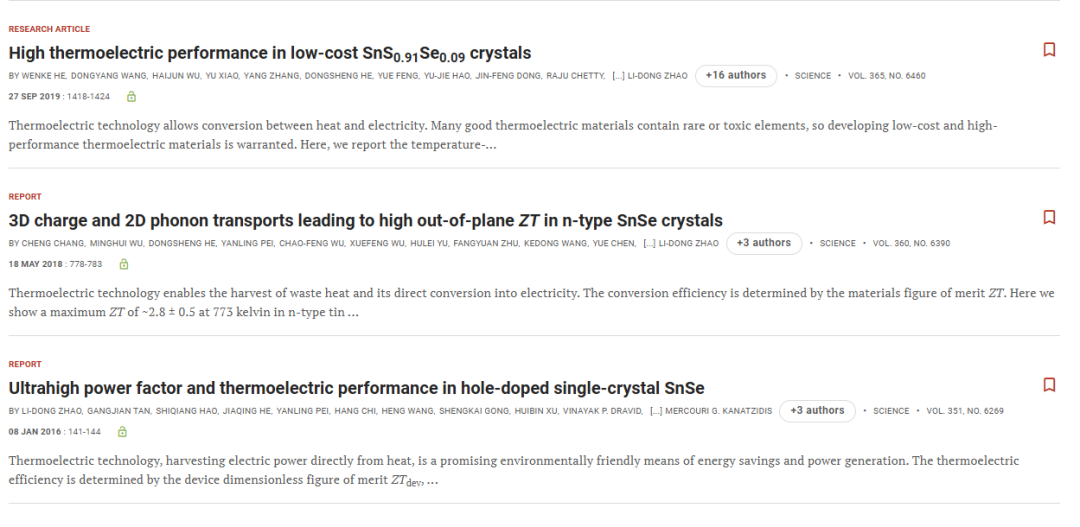Open Li-Dong Zhao link in first article

[x=657, y=76]
